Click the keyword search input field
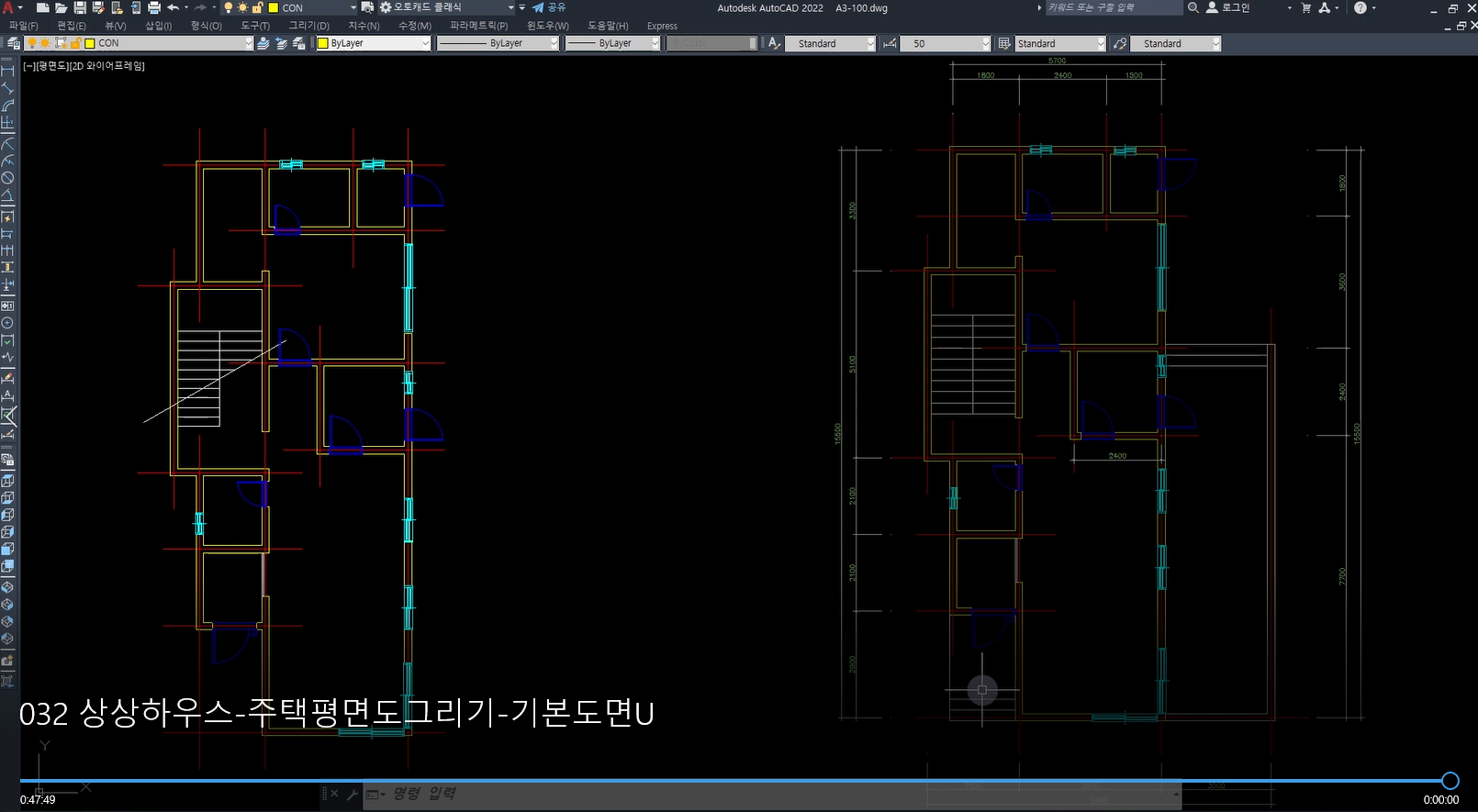The height and width of the screenshot is (812, 1478). point(1114,7)
